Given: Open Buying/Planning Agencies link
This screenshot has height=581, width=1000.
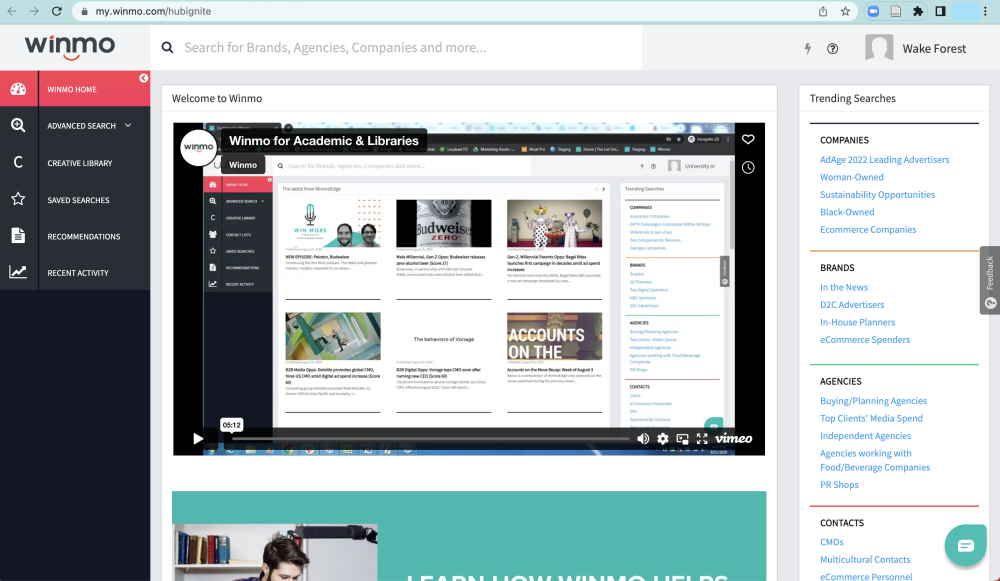Looking at the screenshot, I should point(873,401).
